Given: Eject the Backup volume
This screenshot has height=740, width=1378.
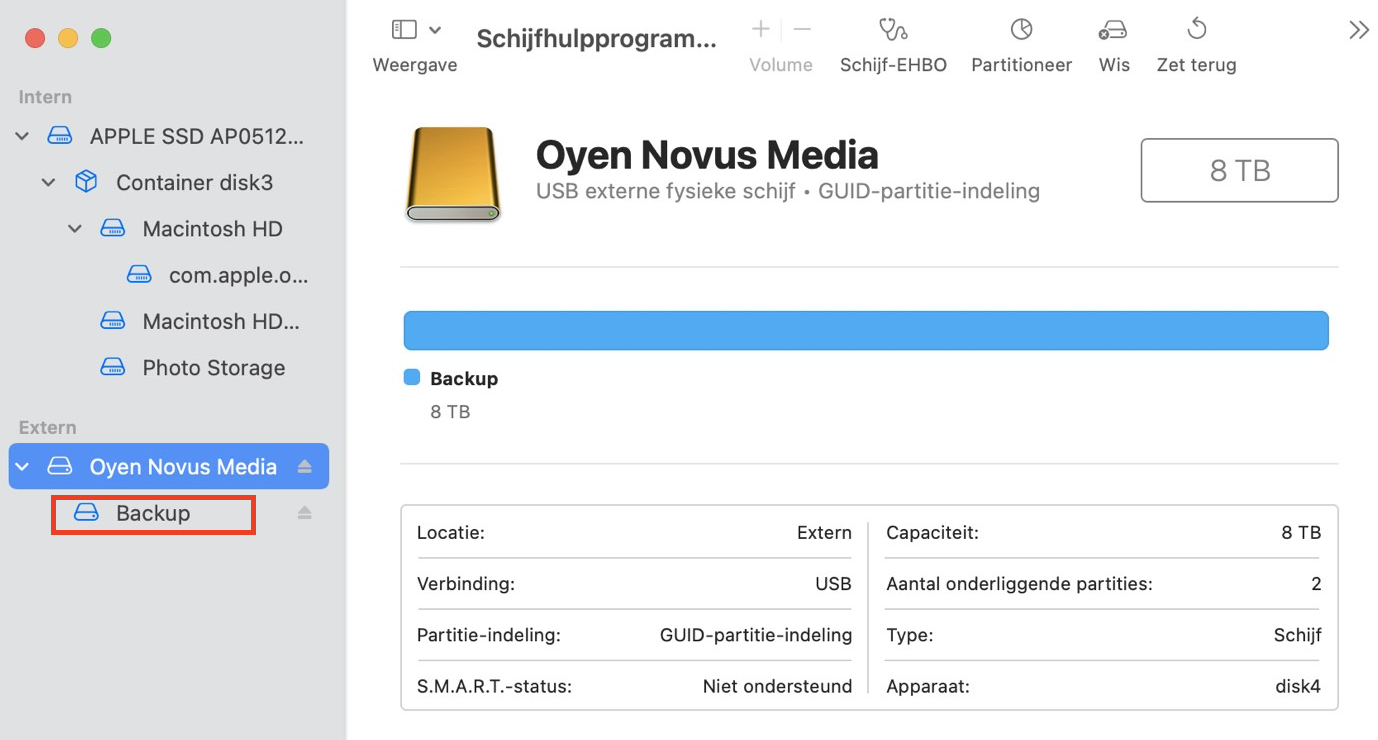Looking at the screenshot, I should 306,512.
